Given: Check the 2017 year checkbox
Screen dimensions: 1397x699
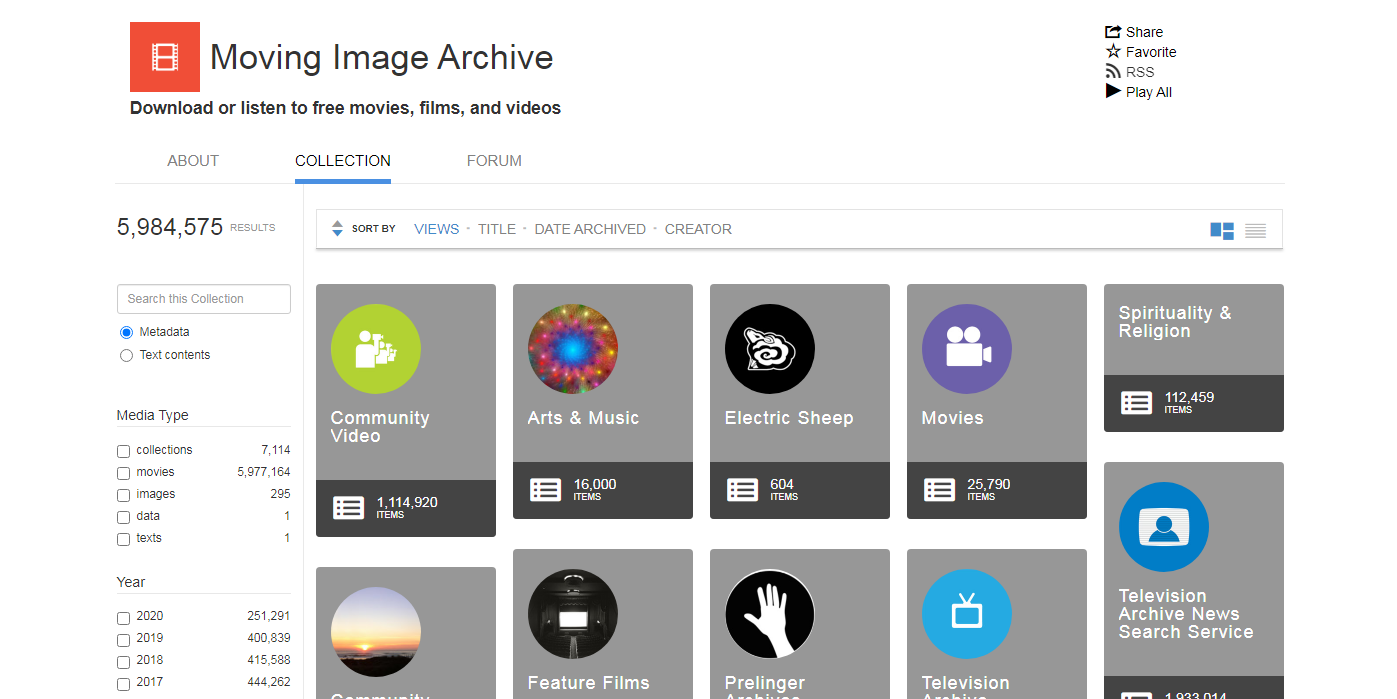Looking at the screenshot, I should pyautogui.click(x=123, y=684).
